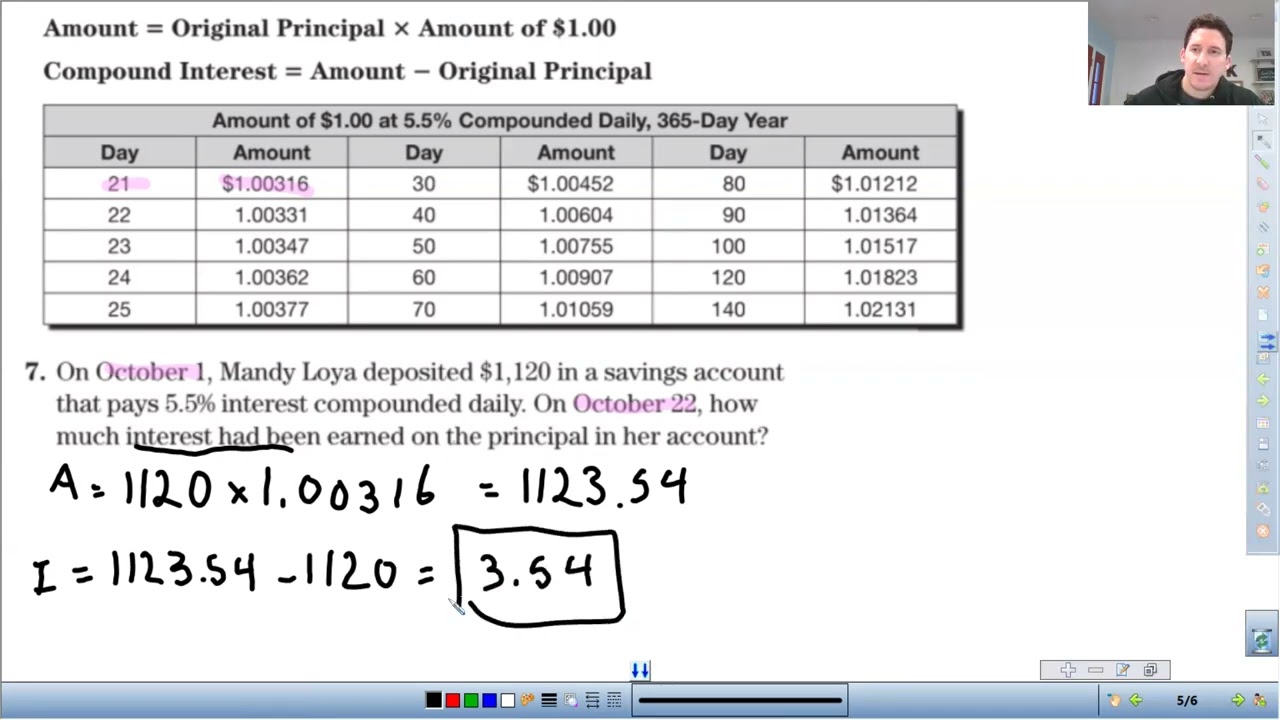The width and height of the screenshot is (1280, 720).
Task: Click the orange undo arrow in side toolbar
Action: [1262, 269]
